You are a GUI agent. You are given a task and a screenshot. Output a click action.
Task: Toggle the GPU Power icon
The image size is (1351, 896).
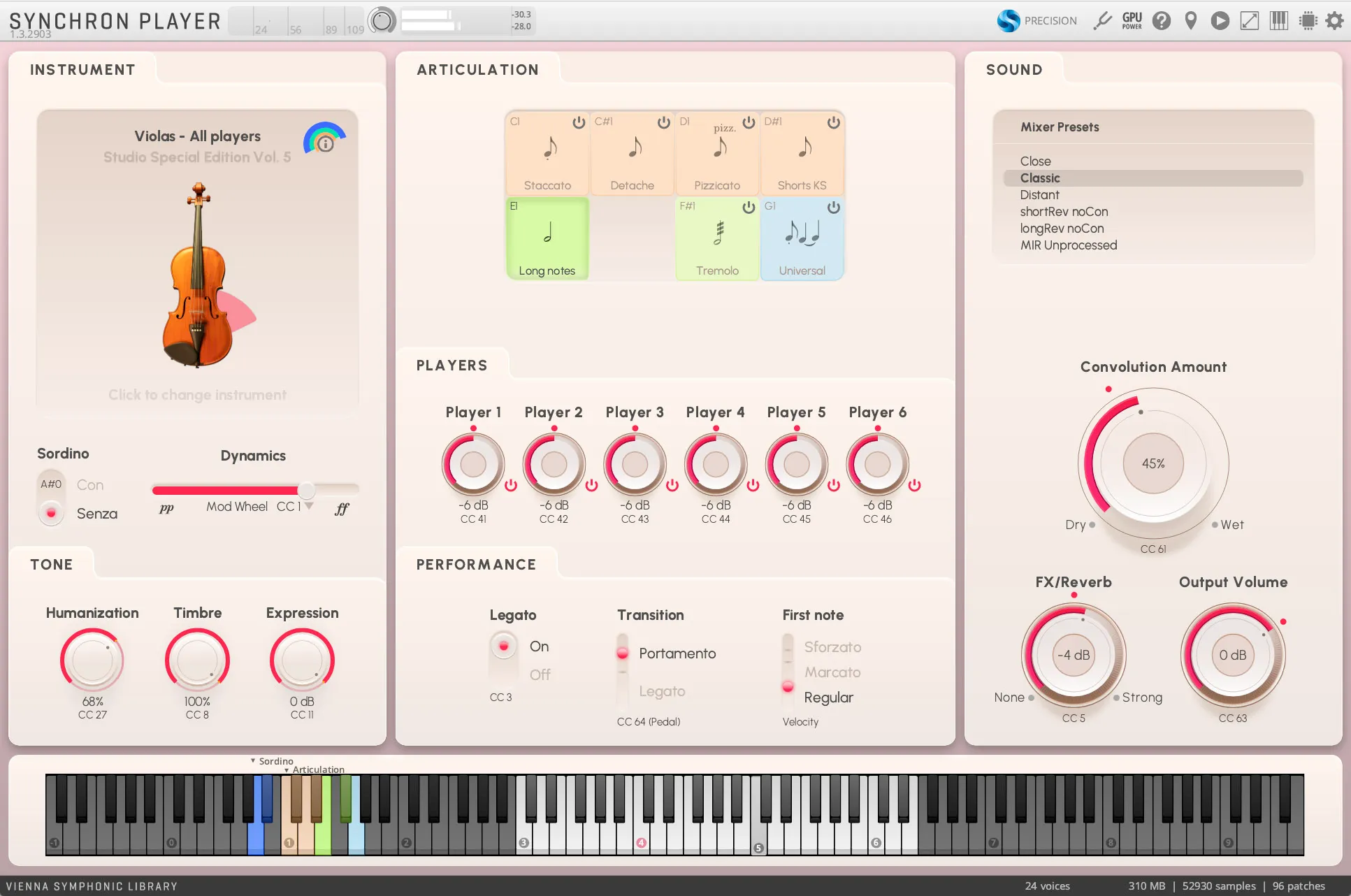[1132, 21]
